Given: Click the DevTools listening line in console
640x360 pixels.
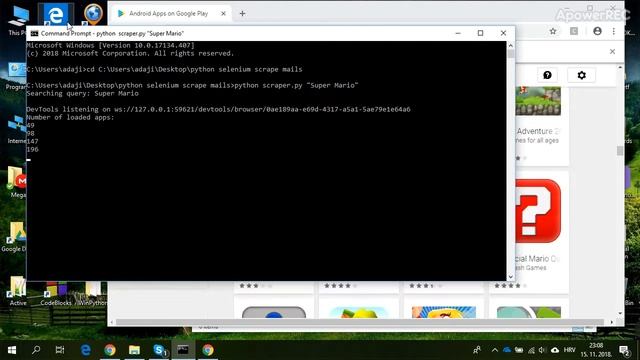Looking at the screenshot, I should [218, 109].
